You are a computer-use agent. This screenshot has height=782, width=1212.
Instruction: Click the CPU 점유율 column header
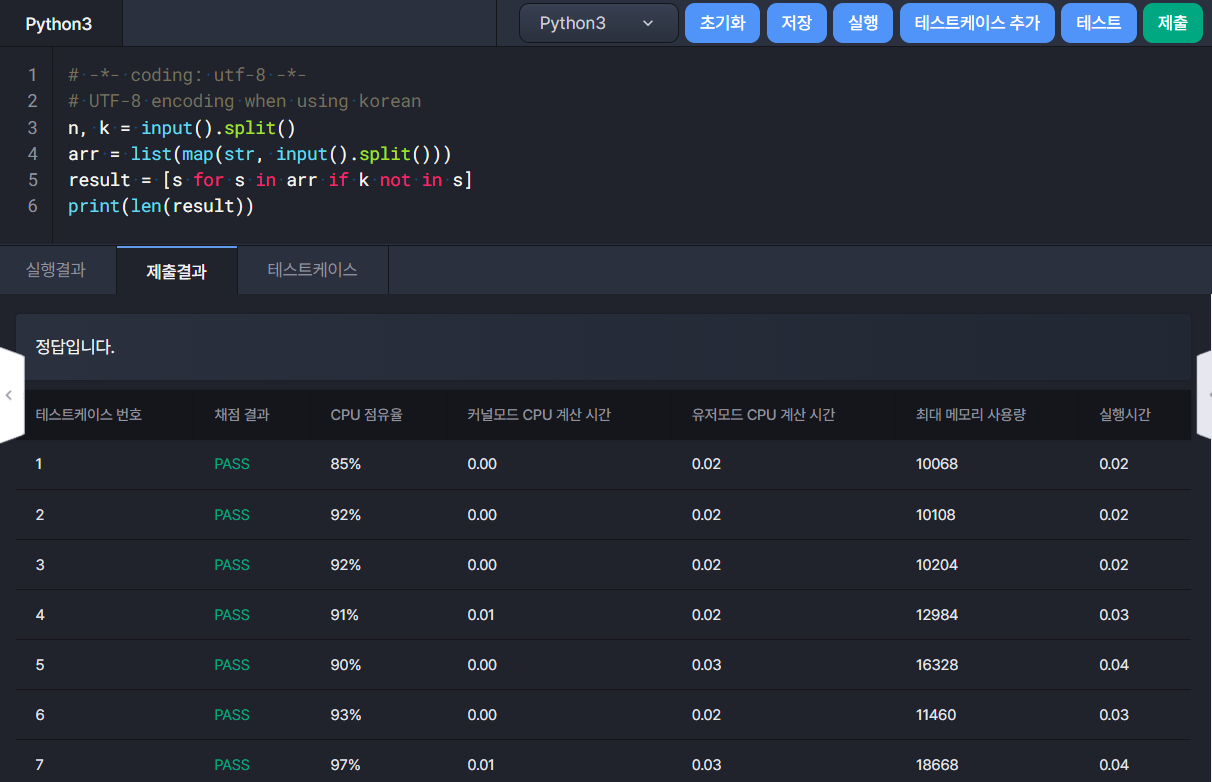[x=367, y=415]
